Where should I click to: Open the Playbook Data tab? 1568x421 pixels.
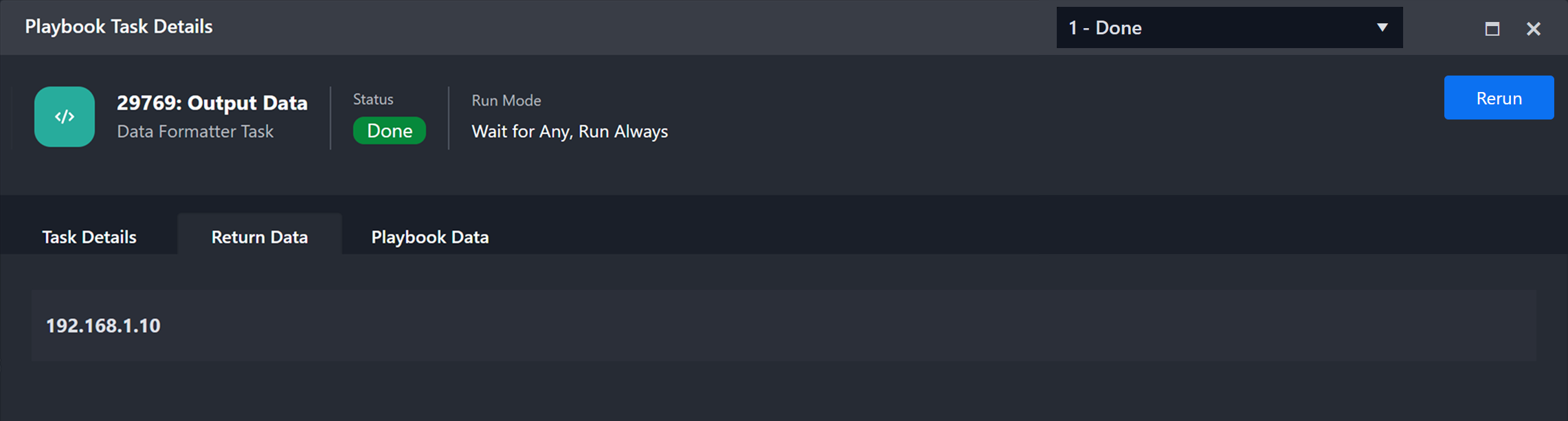tap(430, 236)
